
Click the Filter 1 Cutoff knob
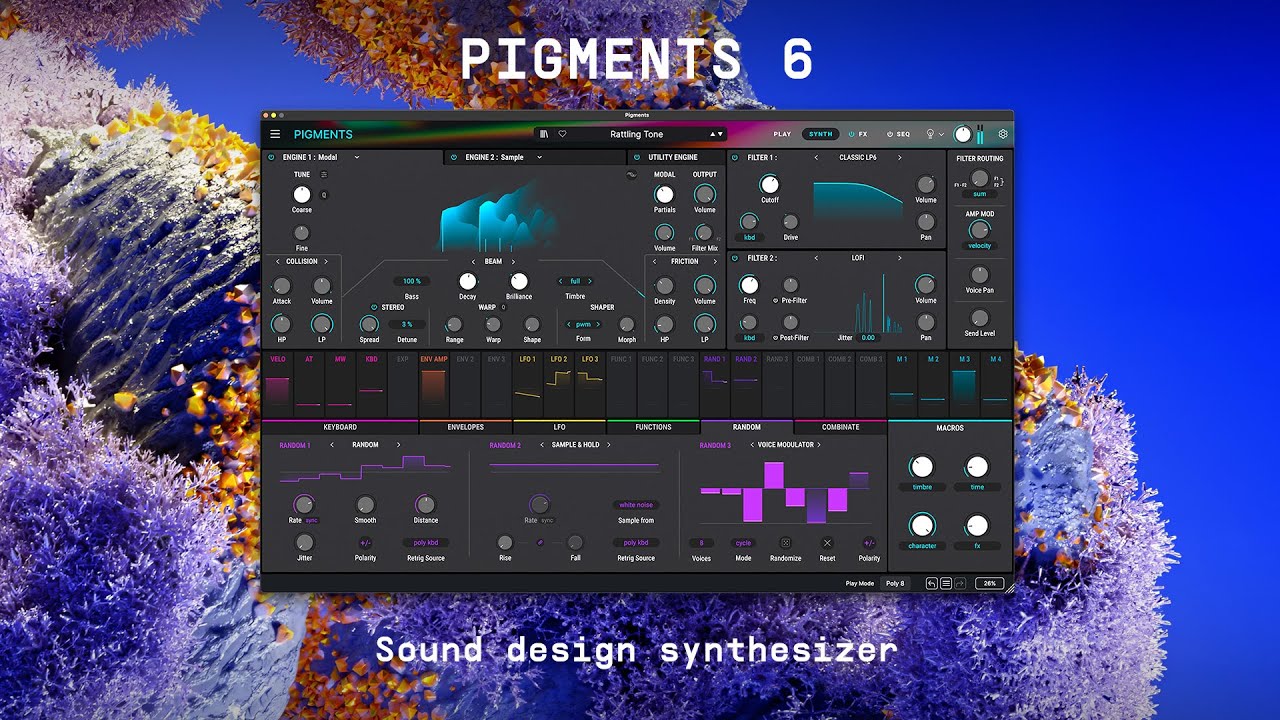click(769, 184)
